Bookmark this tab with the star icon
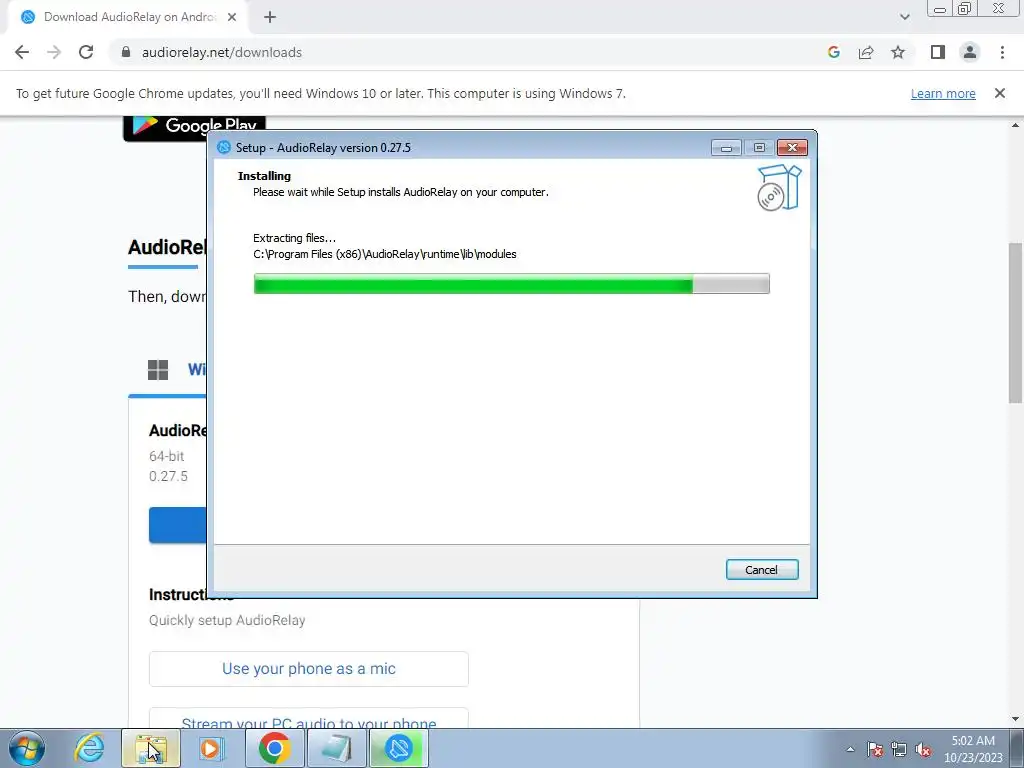 (898, 52)
